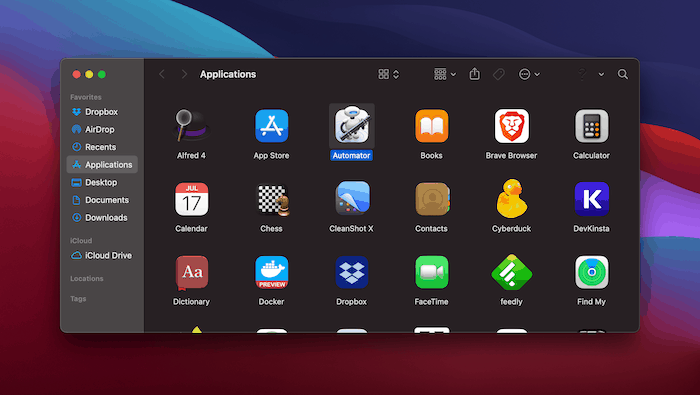Select the Dictionary app icon
The image size is (700, 395).
tap(191, 272)
